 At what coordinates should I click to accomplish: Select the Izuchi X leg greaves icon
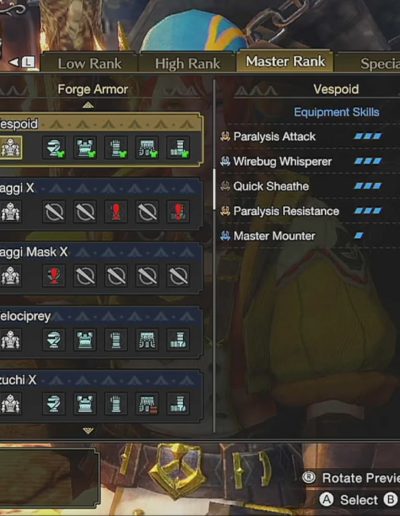click(x=178, y=404)
